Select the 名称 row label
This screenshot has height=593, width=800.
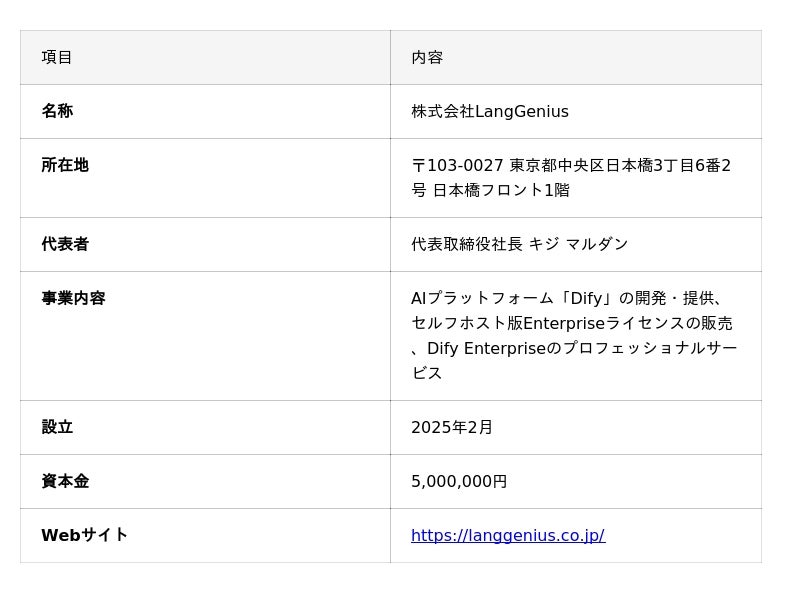(x=205, y=112)
